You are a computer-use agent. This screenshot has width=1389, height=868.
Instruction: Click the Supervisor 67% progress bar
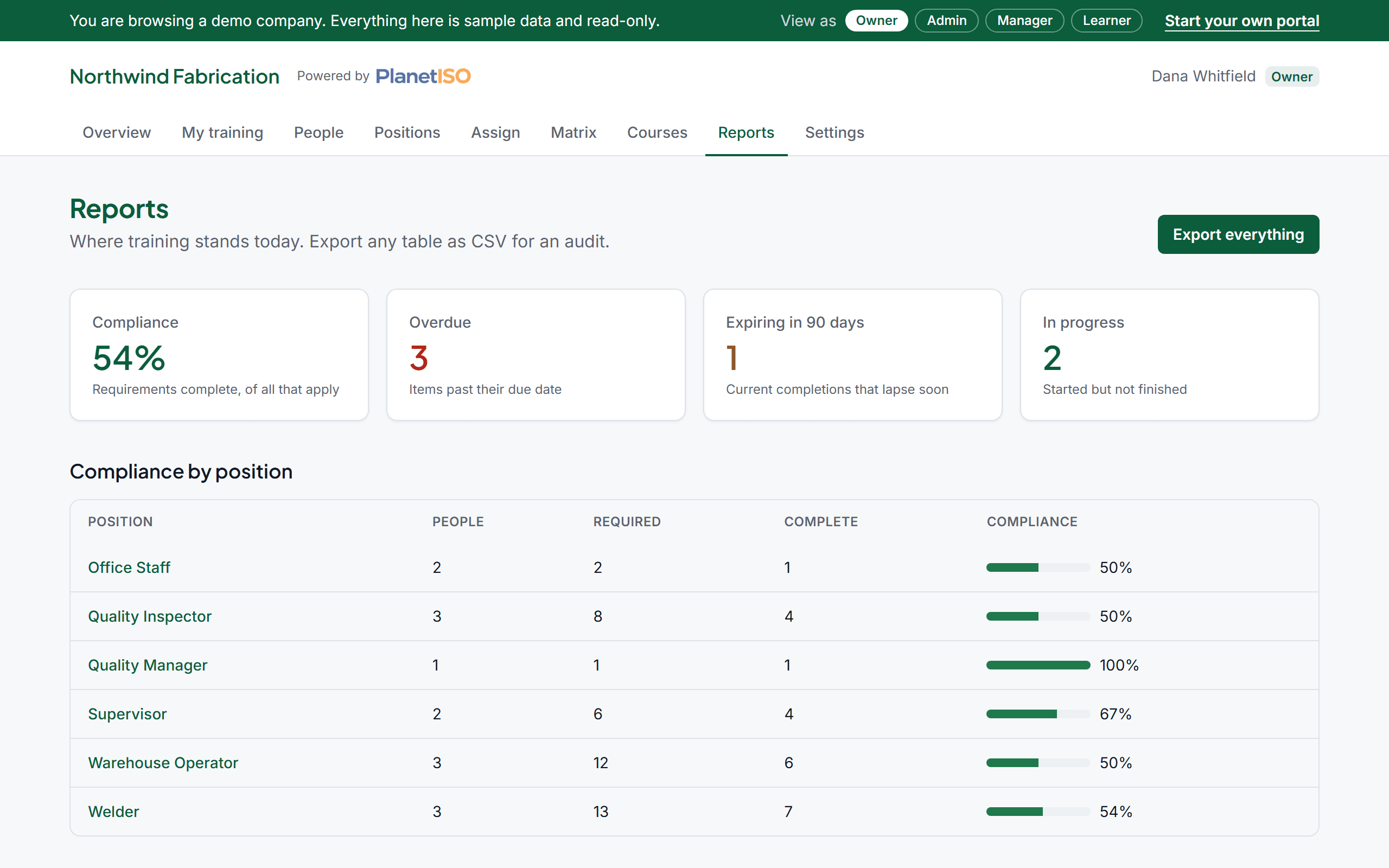(x=1038, y=713)
